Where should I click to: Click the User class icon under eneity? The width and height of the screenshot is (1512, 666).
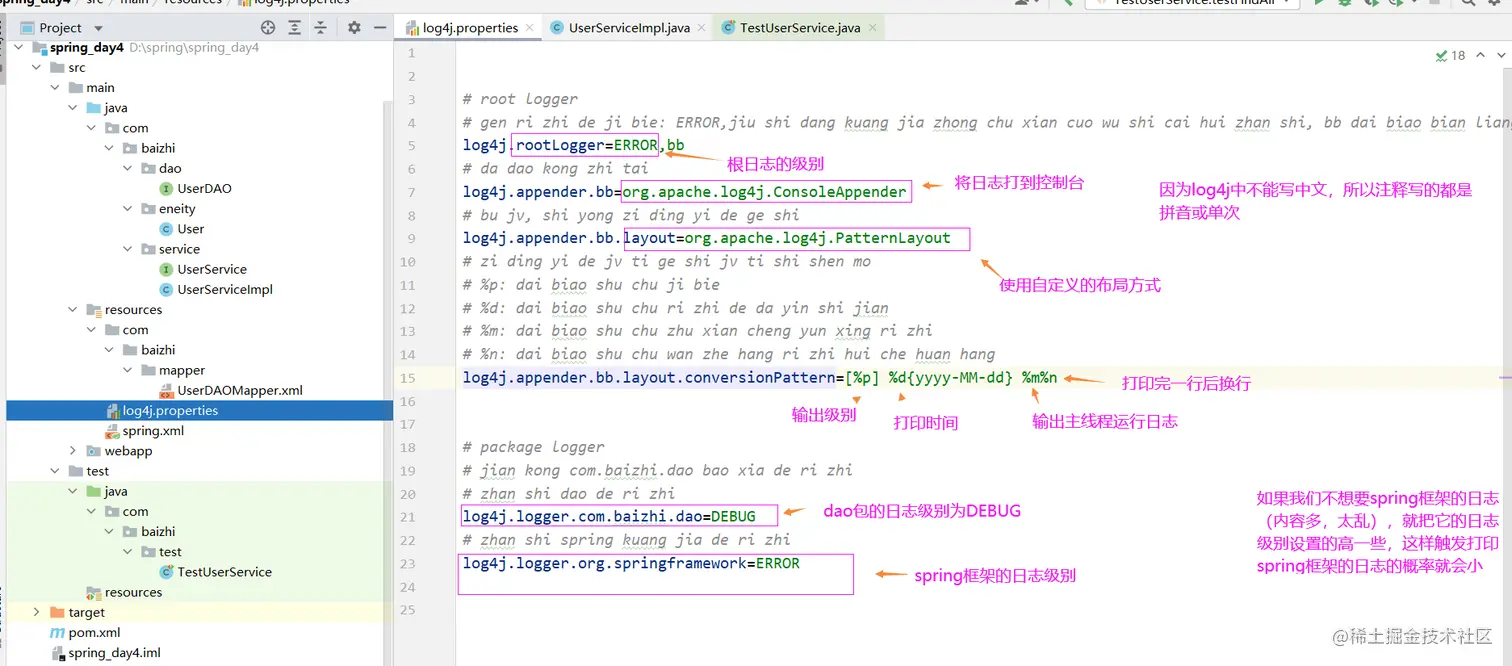click(167, 229)
